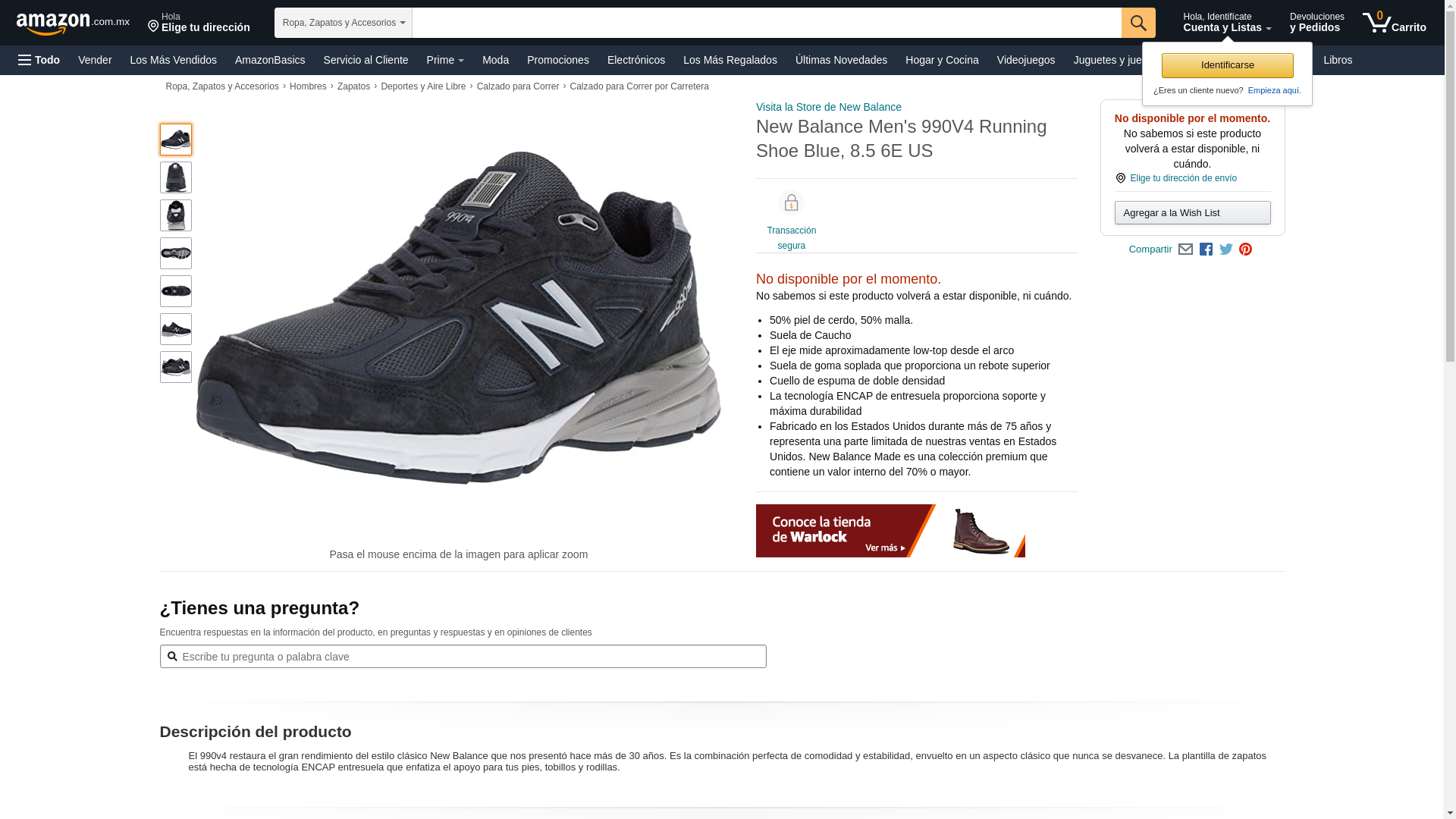This screenshot has height=819, width=1456.
Task: Open the shopping cart icon
Action: (1394, 22)
